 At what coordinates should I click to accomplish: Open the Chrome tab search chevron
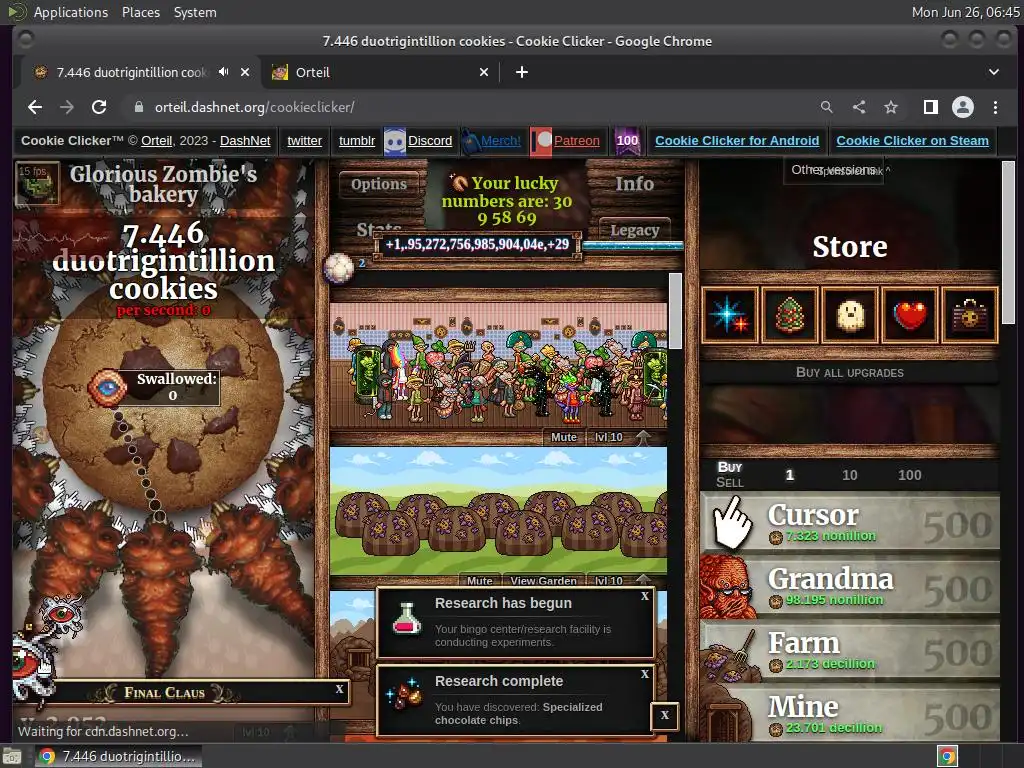click(x=993, y=72)
